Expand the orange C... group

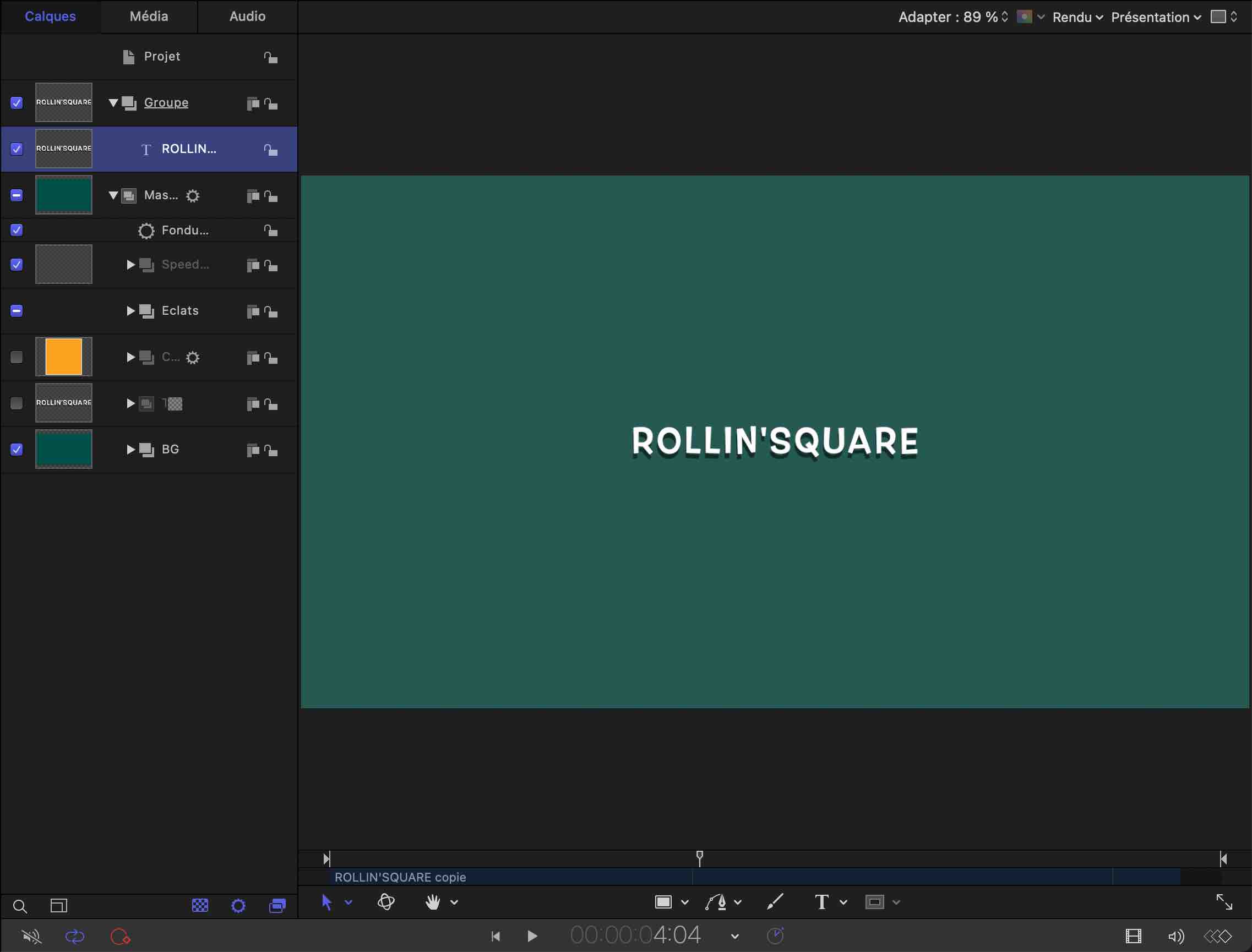point(130,357)
